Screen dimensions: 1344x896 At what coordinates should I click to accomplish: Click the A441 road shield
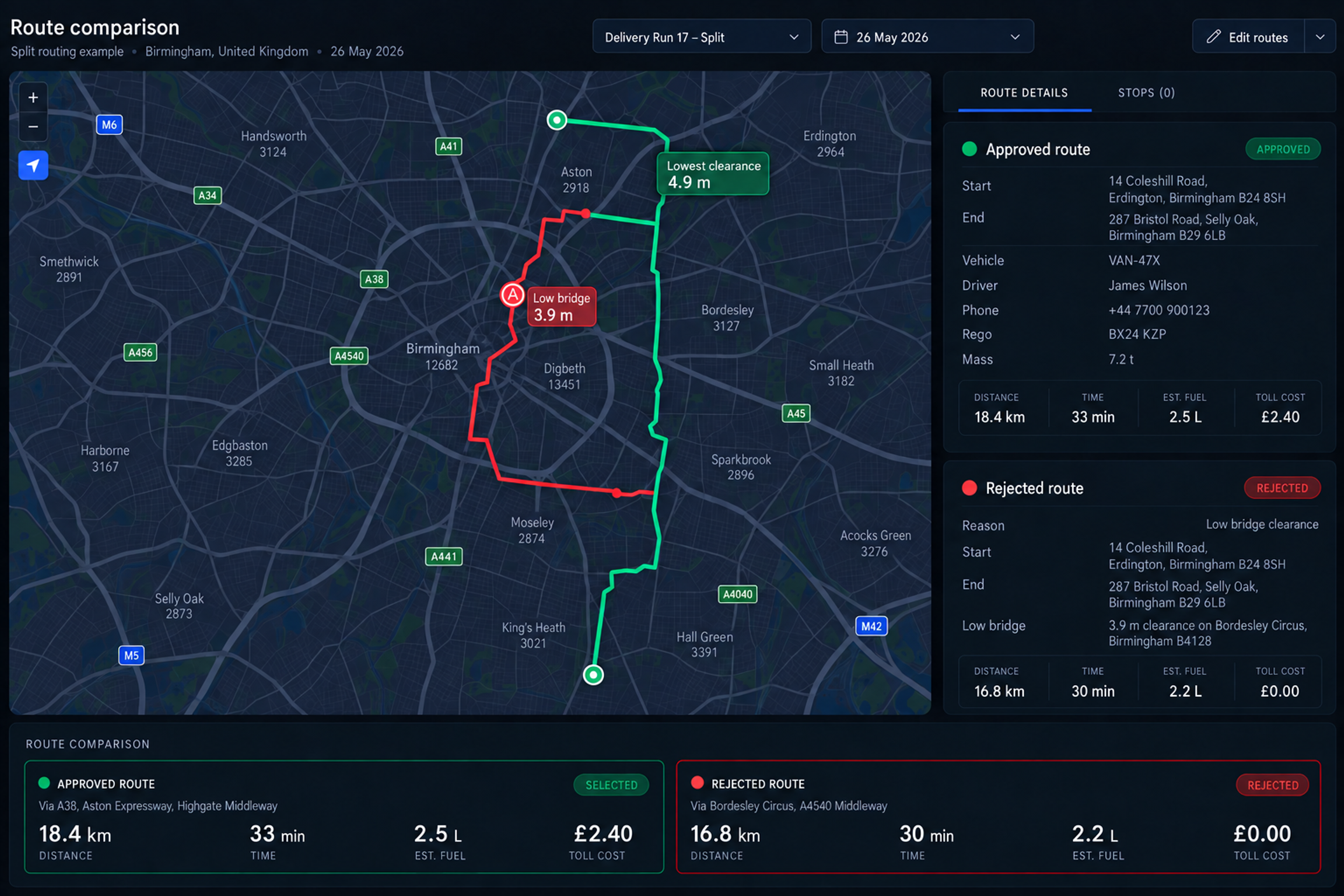(444, 556)
